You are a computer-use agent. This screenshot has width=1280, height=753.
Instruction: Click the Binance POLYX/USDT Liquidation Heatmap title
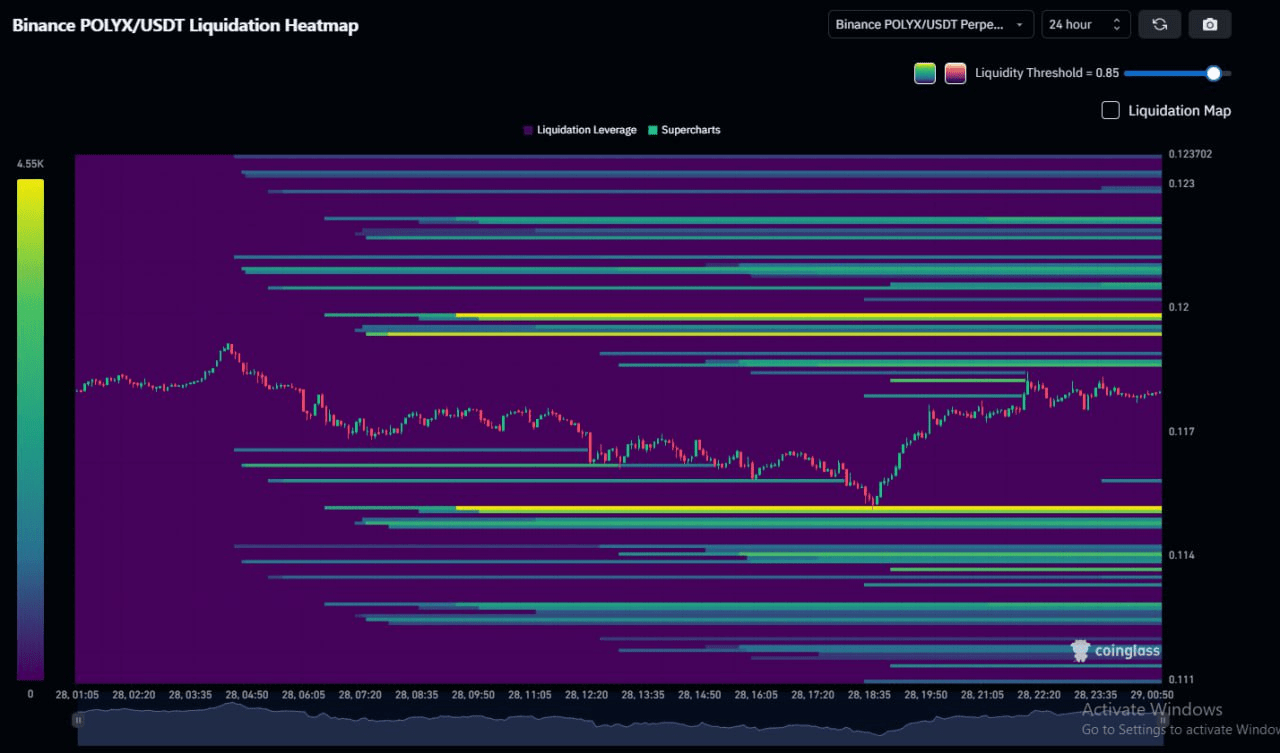[x=185, y=25]
